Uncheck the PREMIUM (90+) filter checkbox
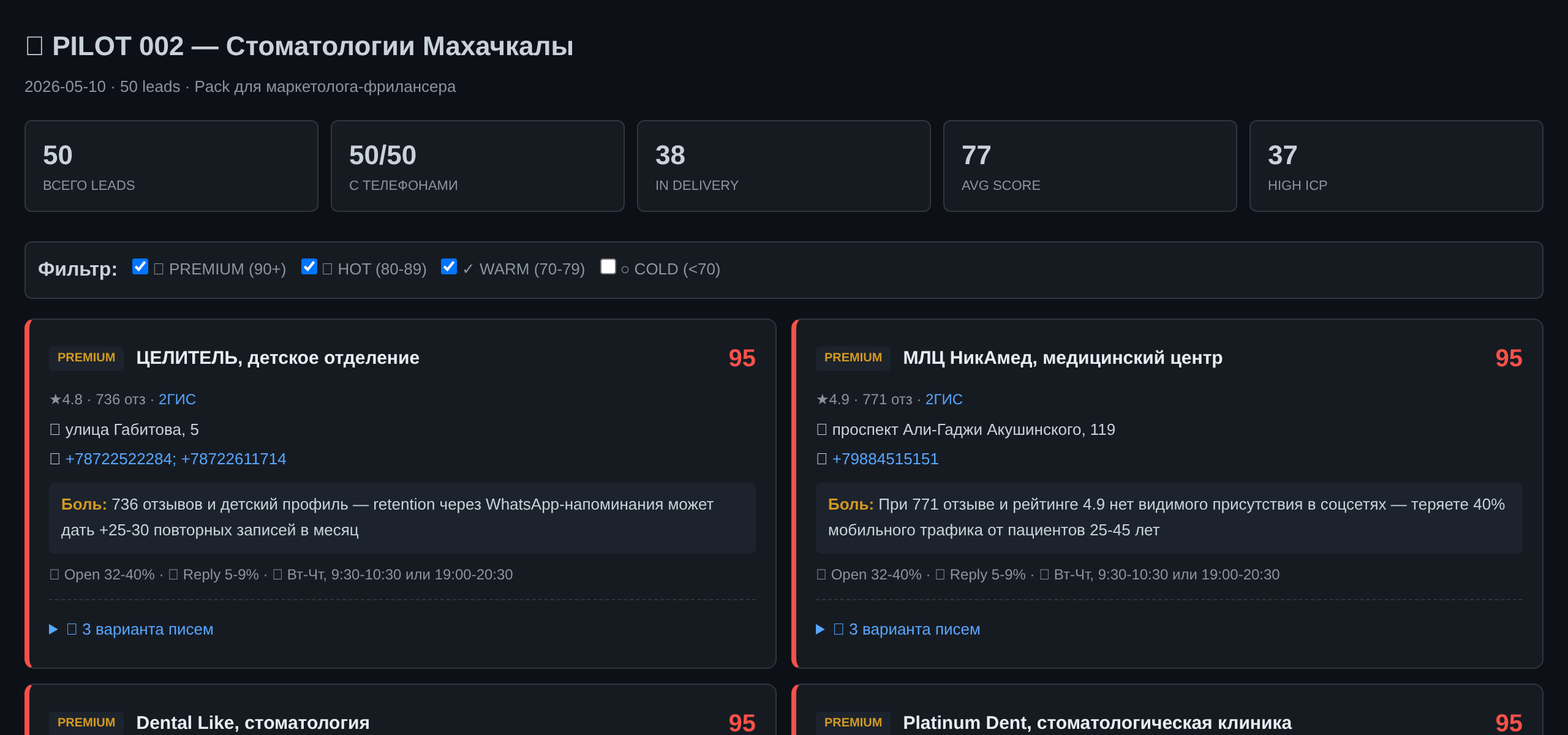 coord(140,267)
